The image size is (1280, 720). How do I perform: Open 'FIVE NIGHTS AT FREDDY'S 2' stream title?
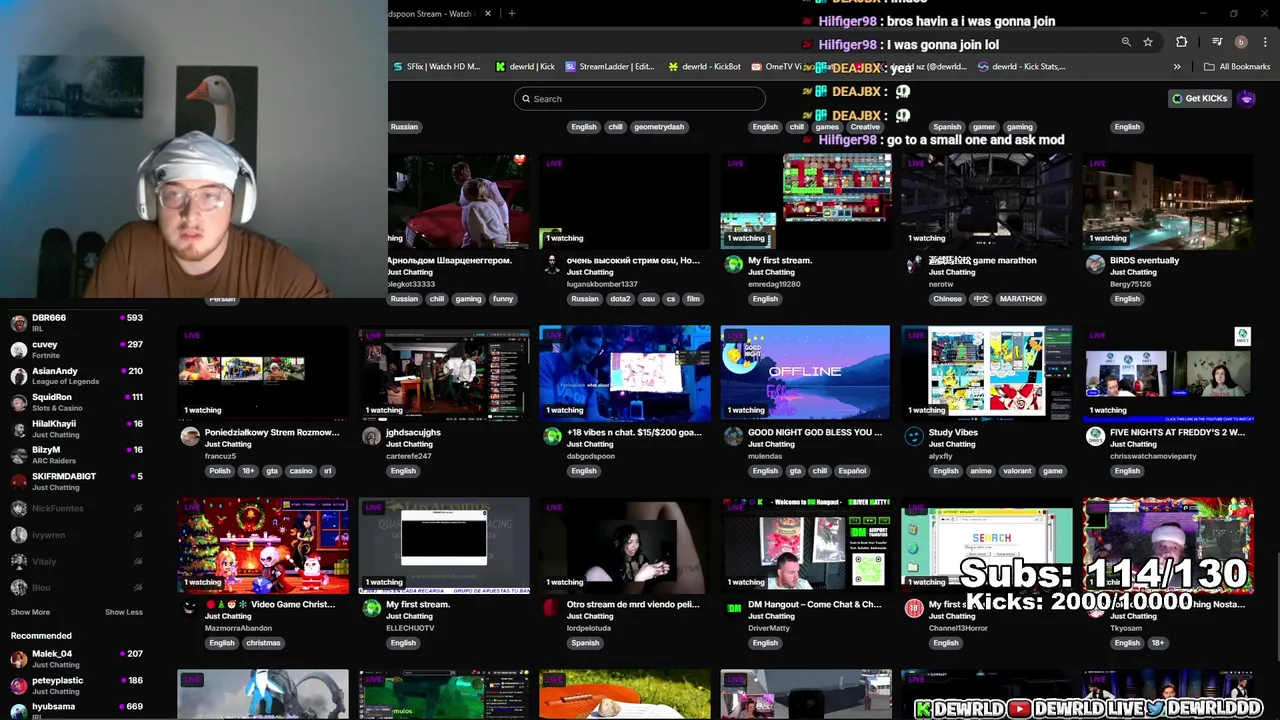point(1177,433)
